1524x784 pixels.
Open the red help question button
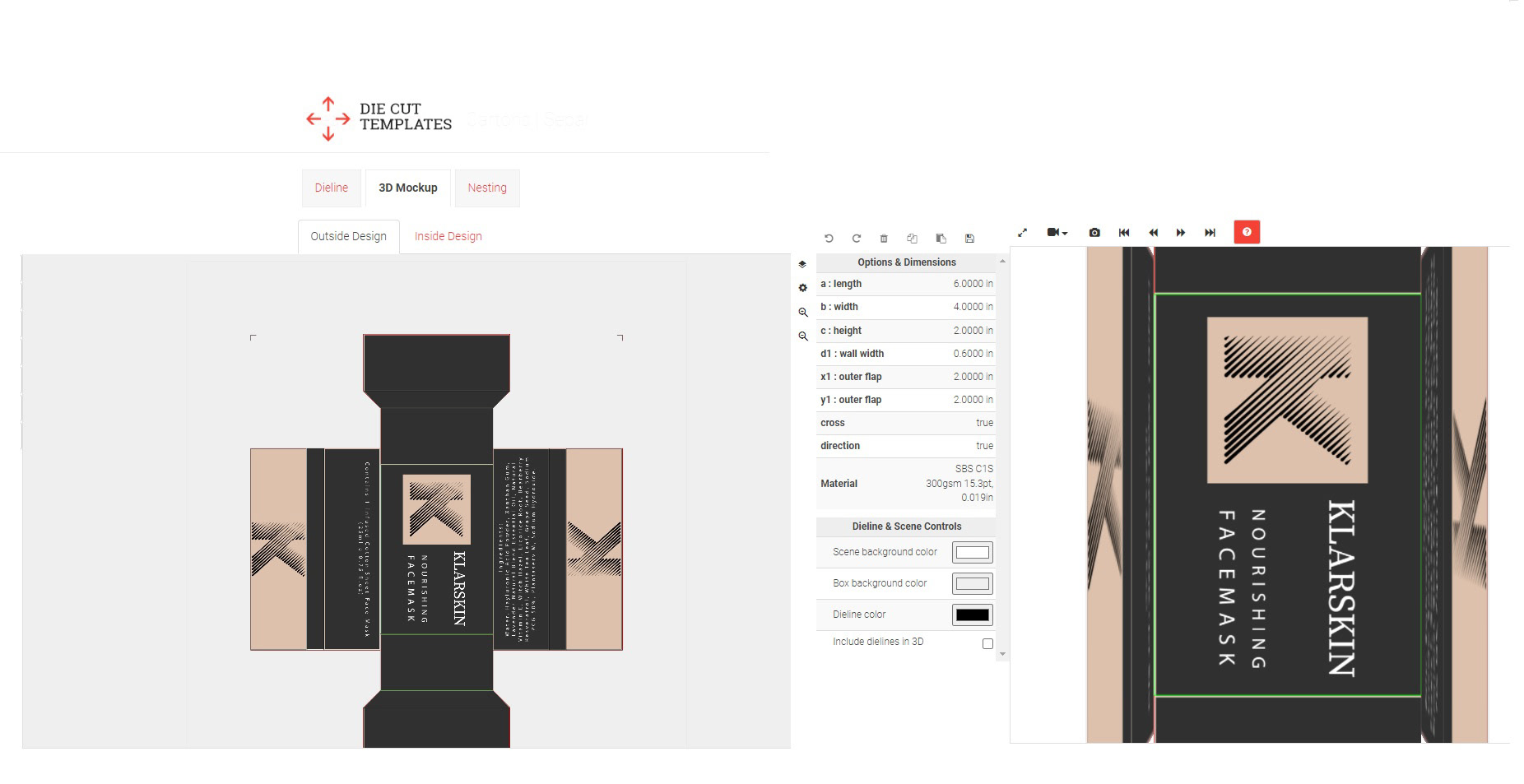pyautogui.click(x=1247, y=232)
